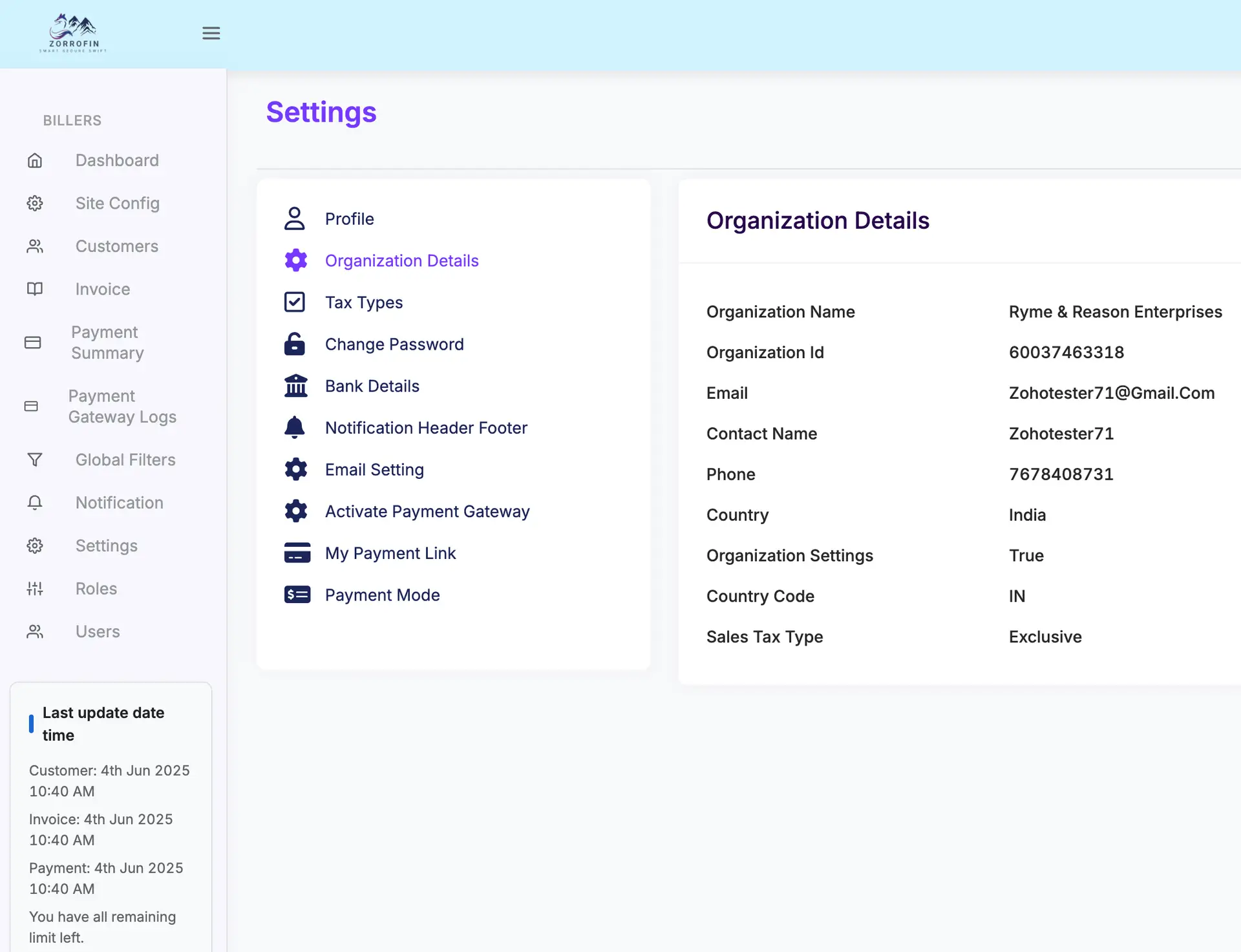The height and width of the screenshot is (952, 1241).
Task: Select the Organization Details settings tab
Action: [401, 260]
